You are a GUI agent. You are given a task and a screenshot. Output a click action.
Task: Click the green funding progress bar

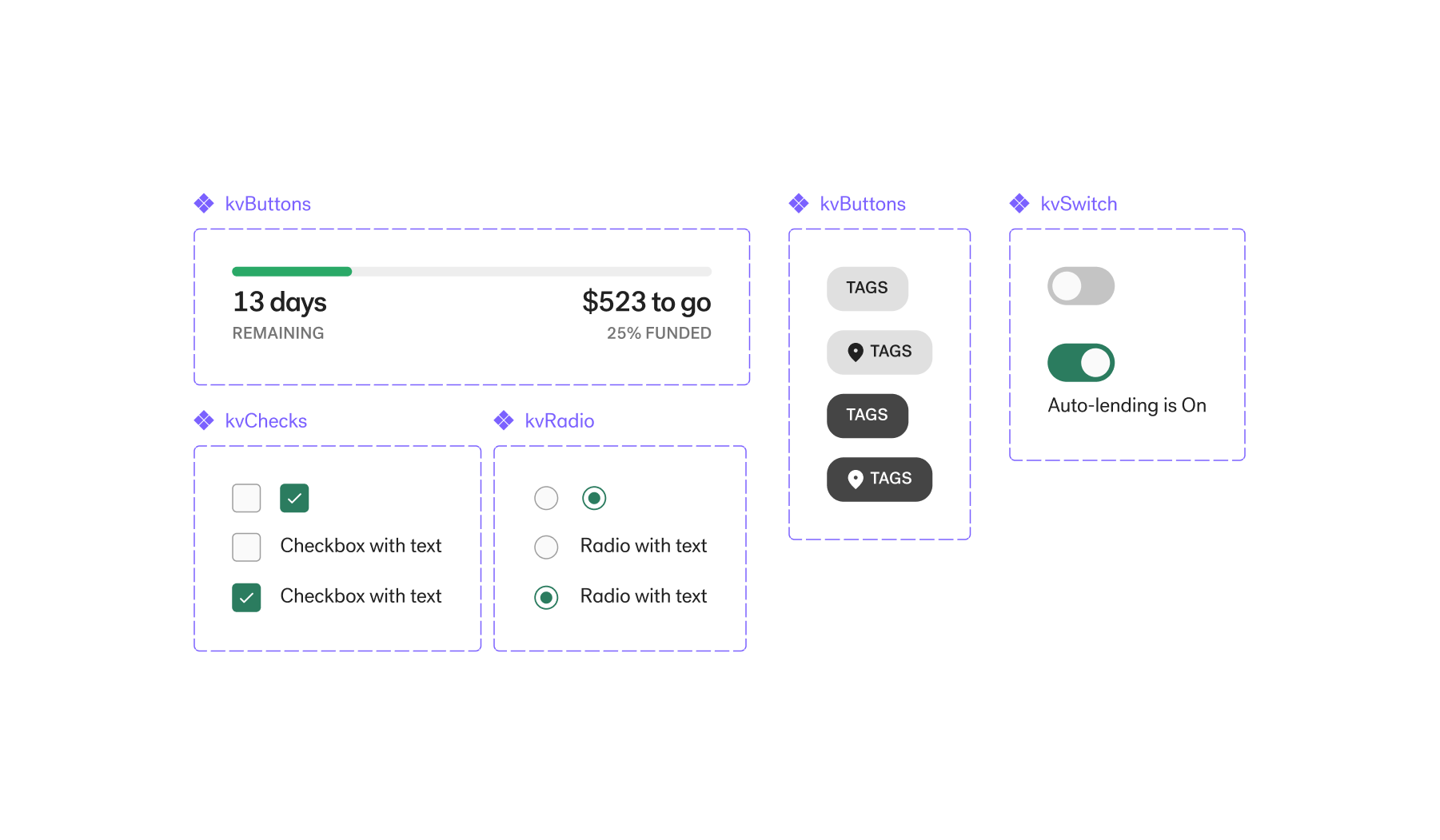(x=292, y=272)
